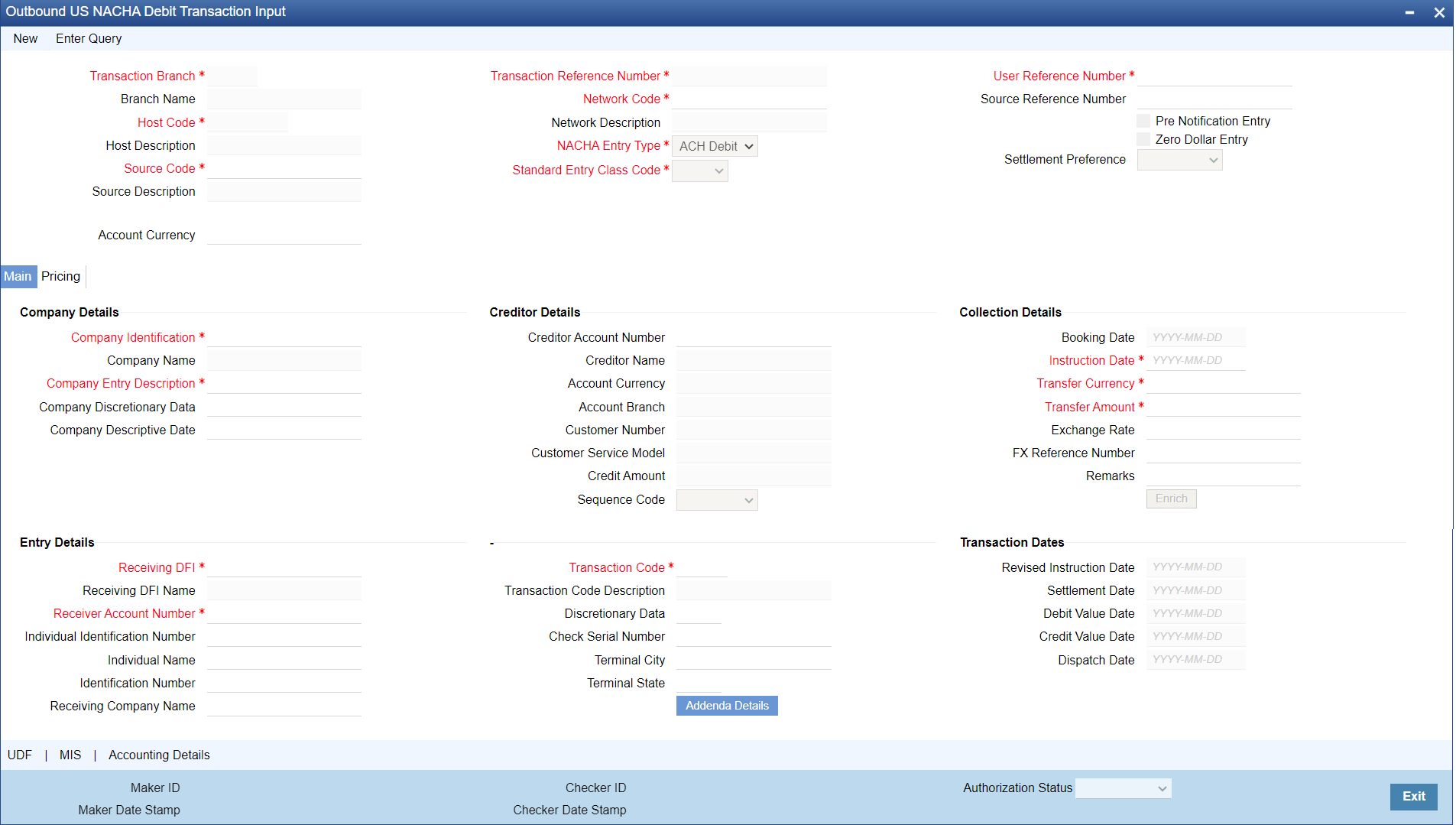
Task: Click the Settlement Date field
Action: click(1195, 591)
